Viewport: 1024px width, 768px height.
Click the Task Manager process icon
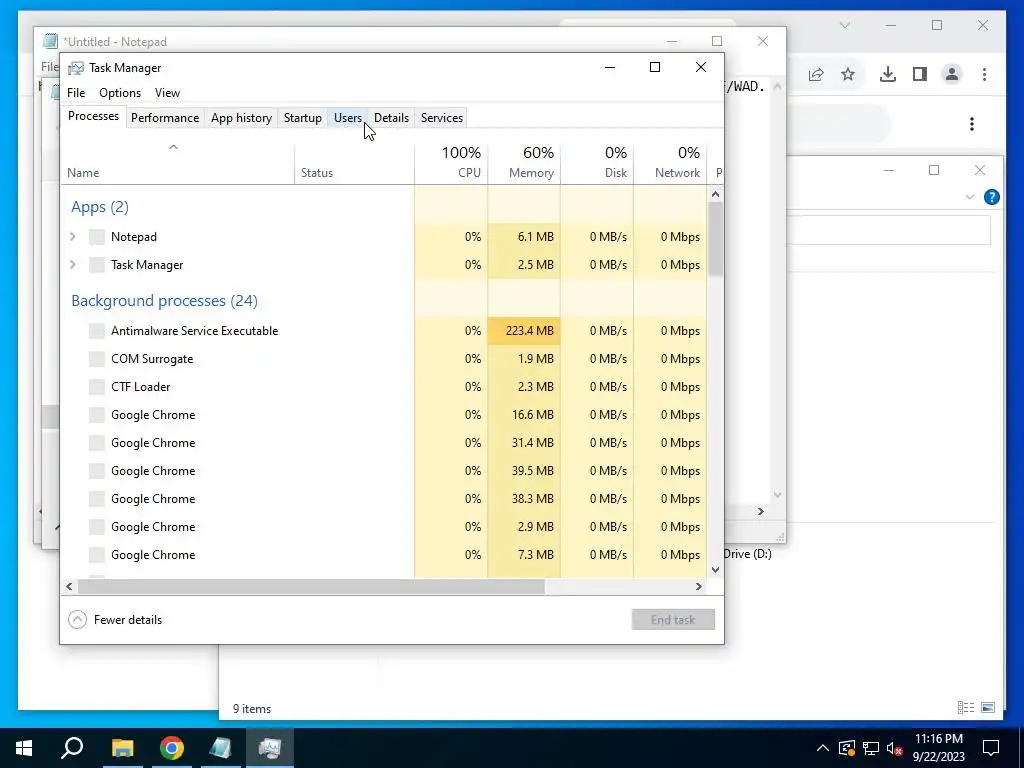point(97,264)
